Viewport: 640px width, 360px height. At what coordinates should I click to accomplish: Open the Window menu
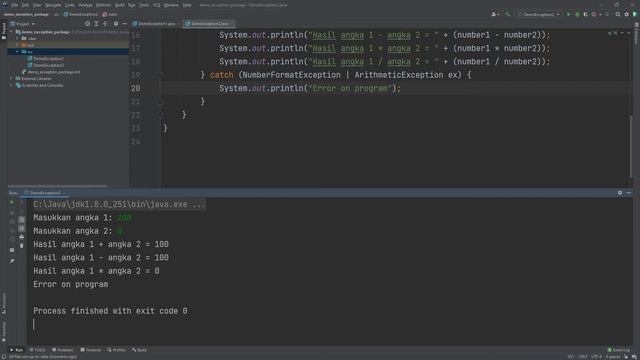pyautogui.click(x=171, y=5)
